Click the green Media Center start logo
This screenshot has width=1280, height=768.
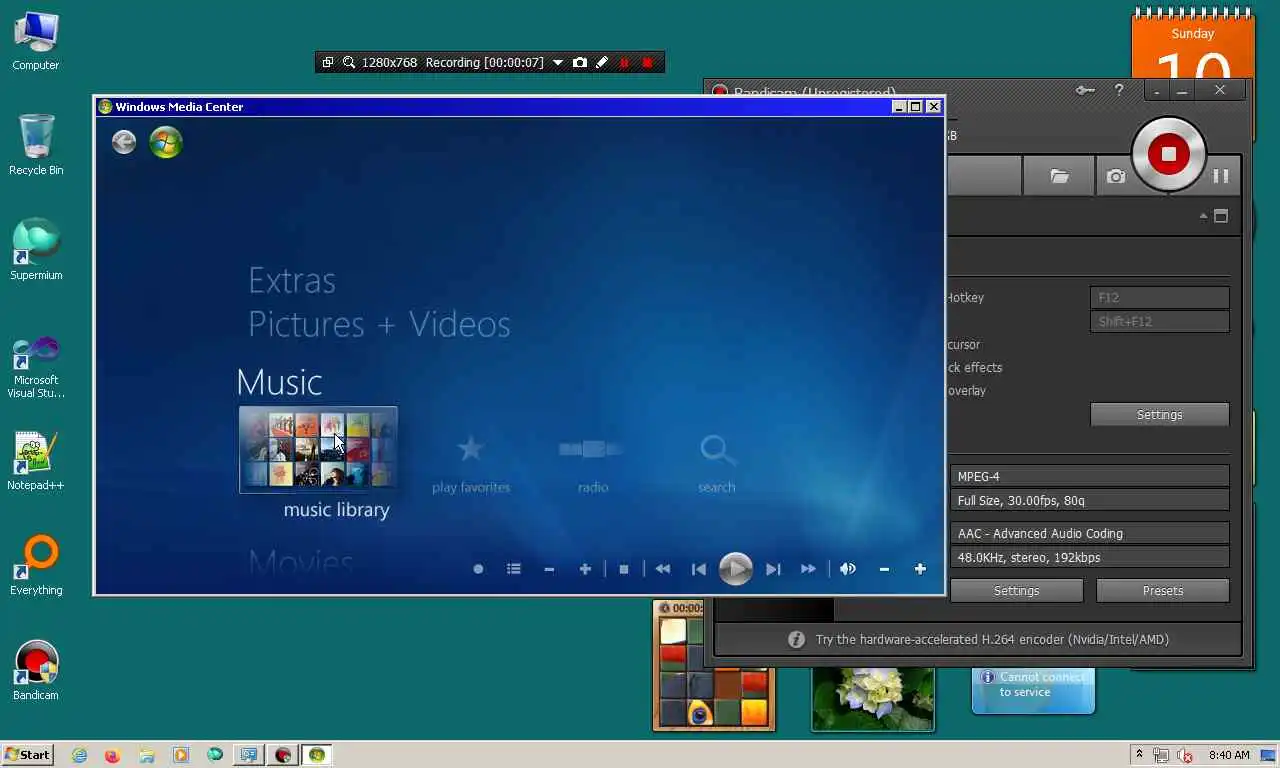[166, 143]
